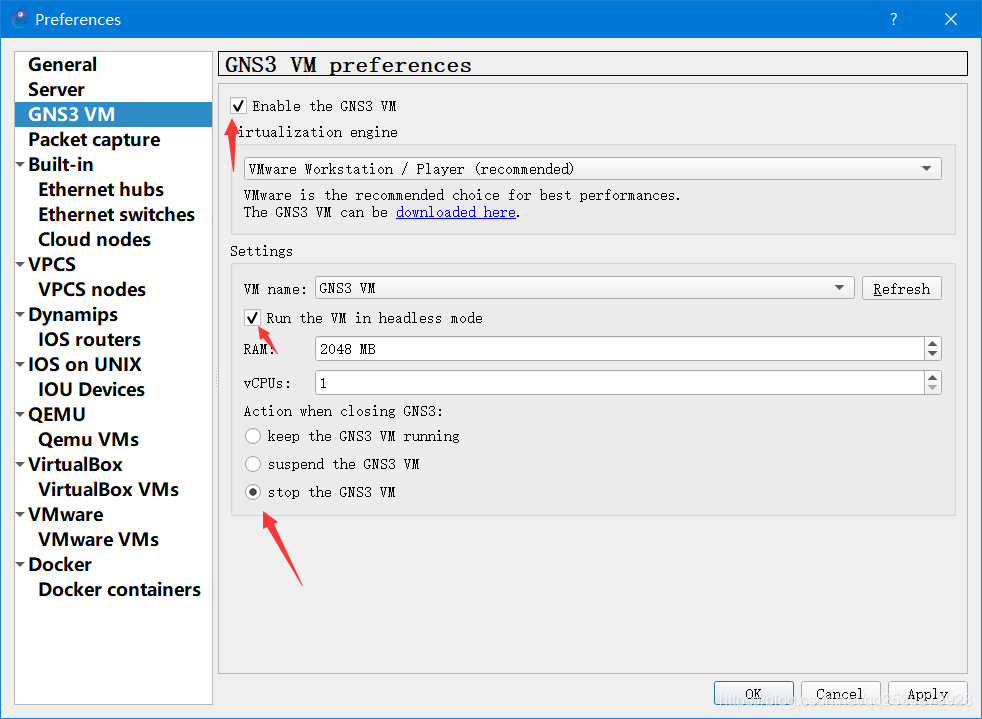Image resolution: width=982 pixels, height=719 pixels.
Task: Click the help question mark button
Action: point(894,19)
